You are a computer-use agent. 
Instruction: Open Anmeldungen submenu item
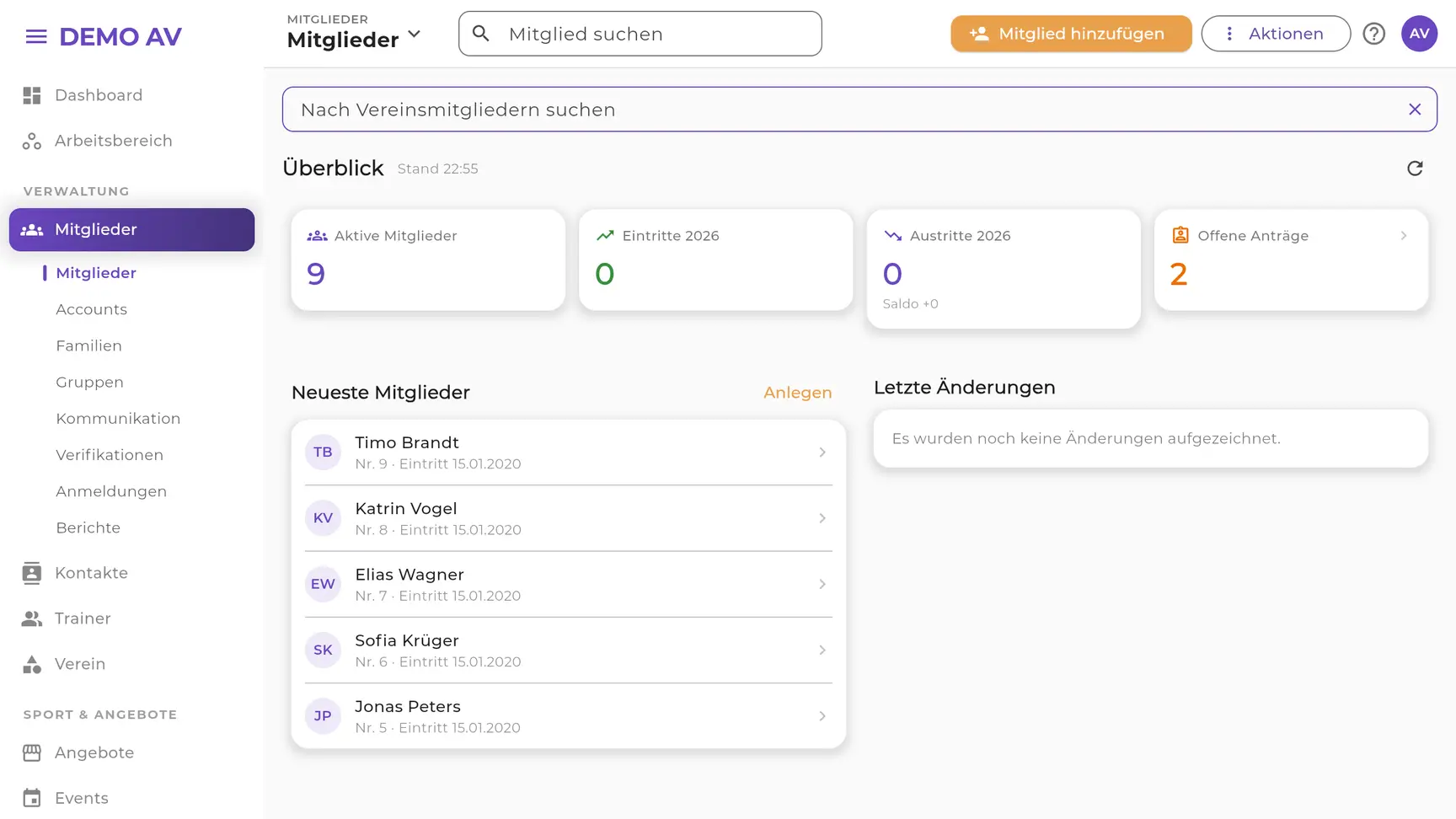pos(111,491)
